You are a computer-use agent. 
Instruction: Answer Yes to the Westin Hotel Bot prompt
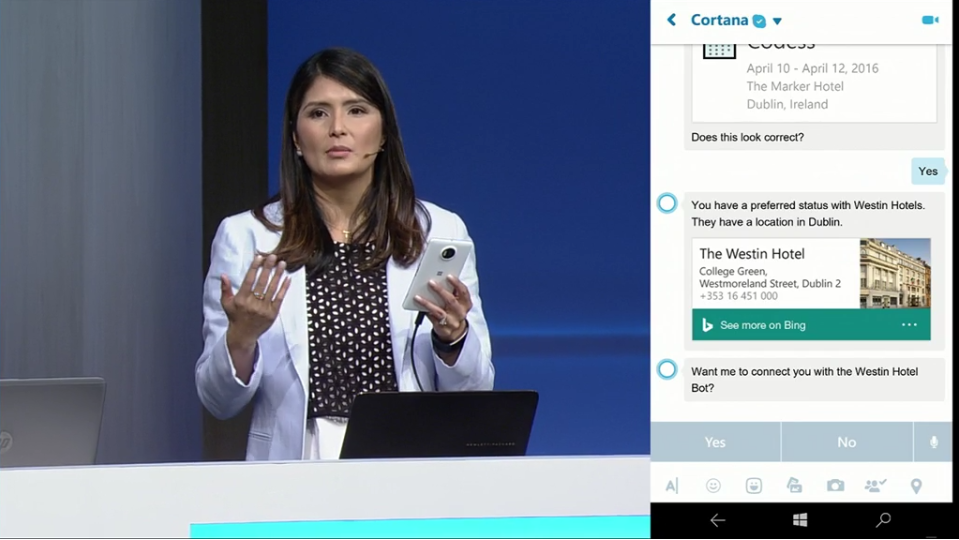click(715, 442)
